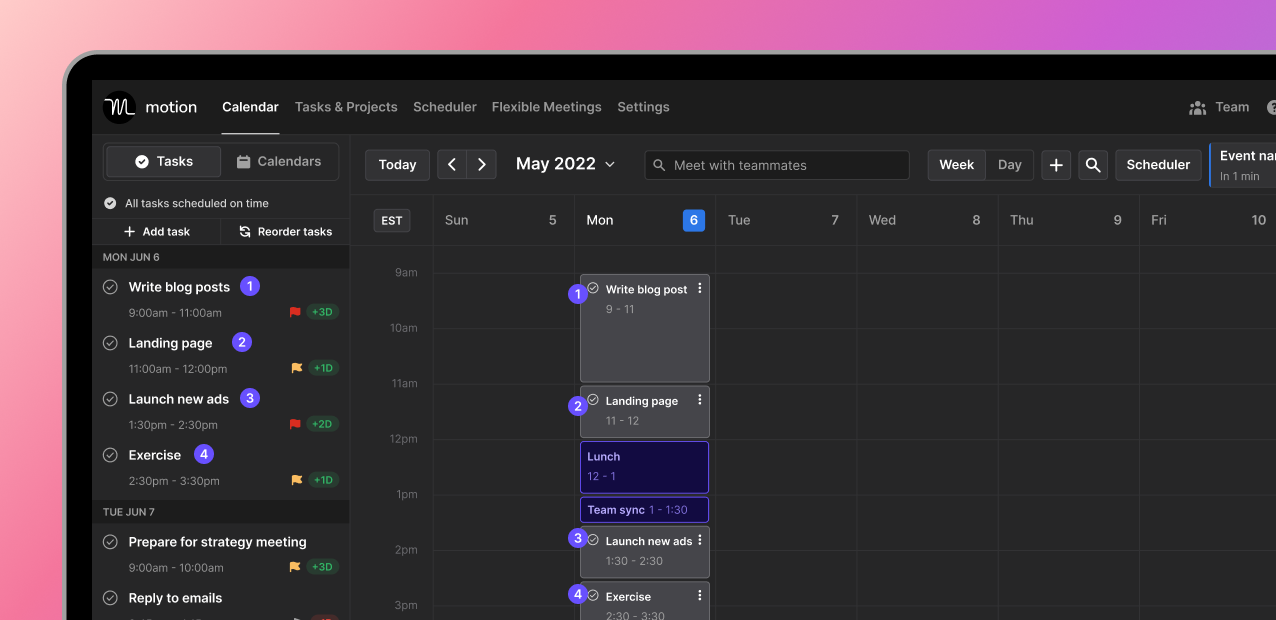Open three-dot menu on Launch new ads event
The height and width of the screenshot is (620, 1276).
[699, 540]
